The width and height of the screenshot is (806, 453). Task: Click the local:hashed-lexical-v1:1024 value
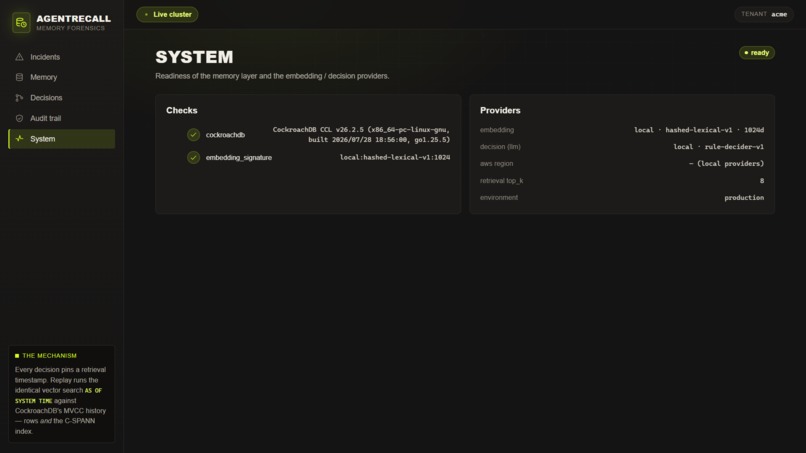click(395, 157)
